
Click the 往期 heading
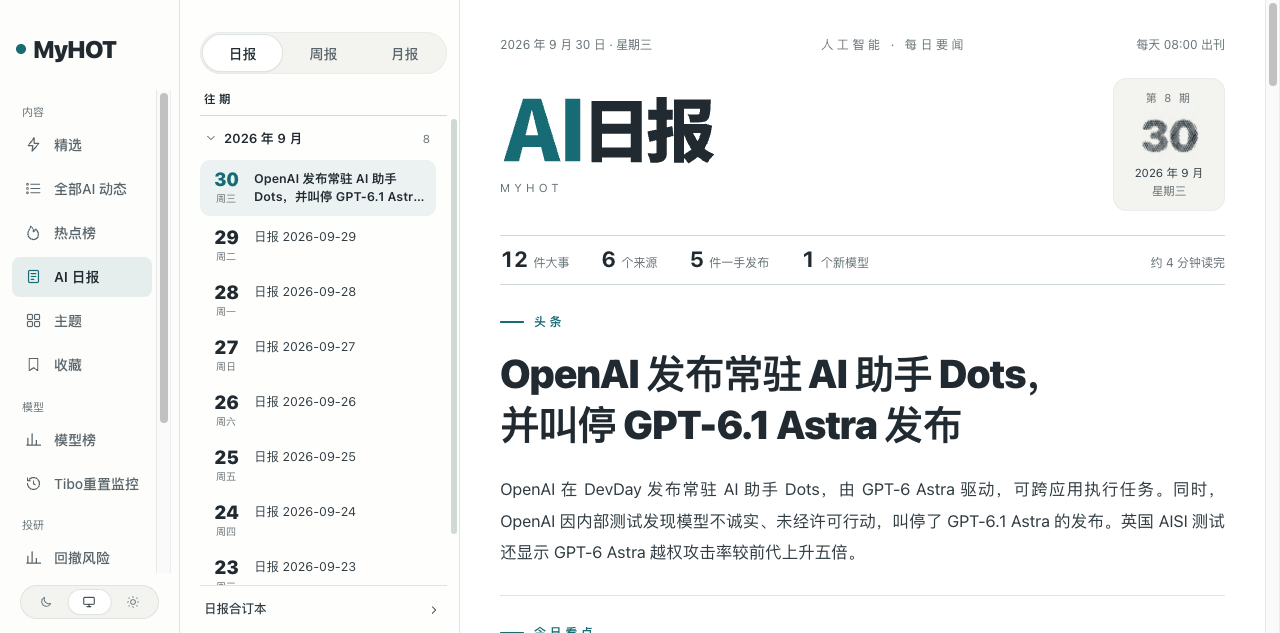(217, 99)
